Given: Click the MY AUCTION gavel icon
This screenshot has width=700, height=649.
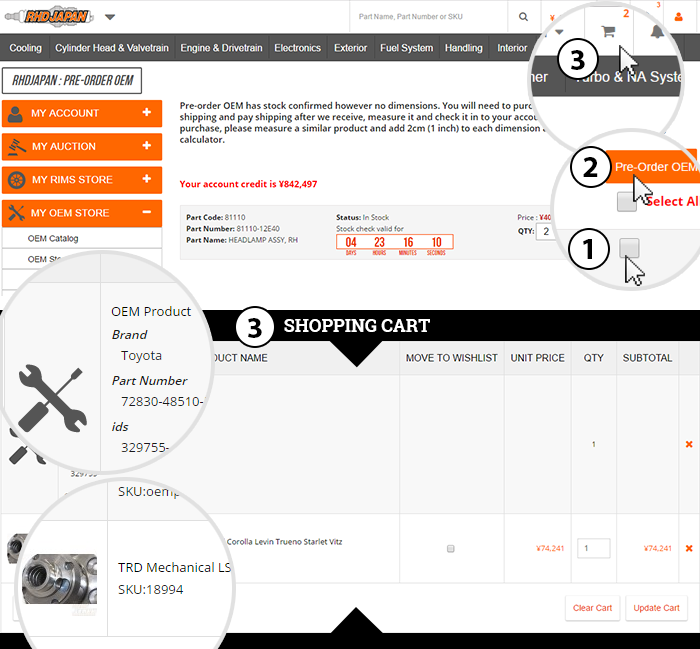Looking at the screenshot, I should (x=17, y=147).
